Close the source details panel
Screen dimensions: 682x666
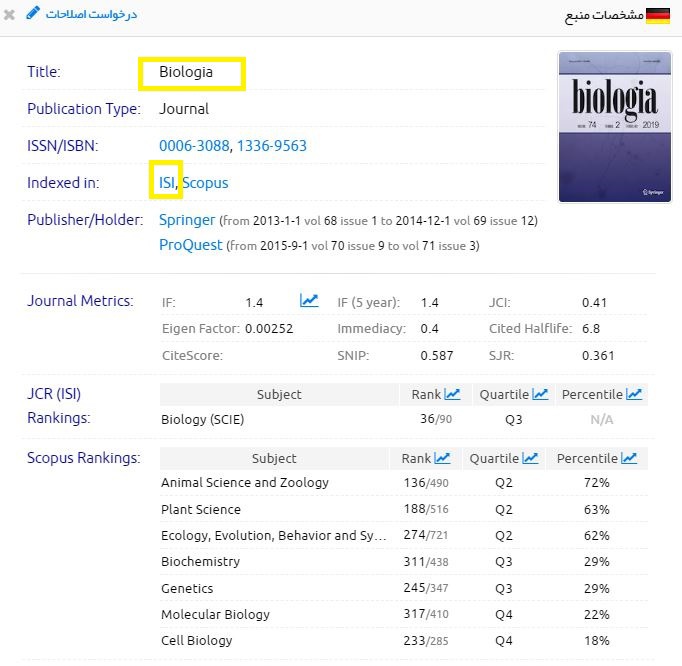10,15
